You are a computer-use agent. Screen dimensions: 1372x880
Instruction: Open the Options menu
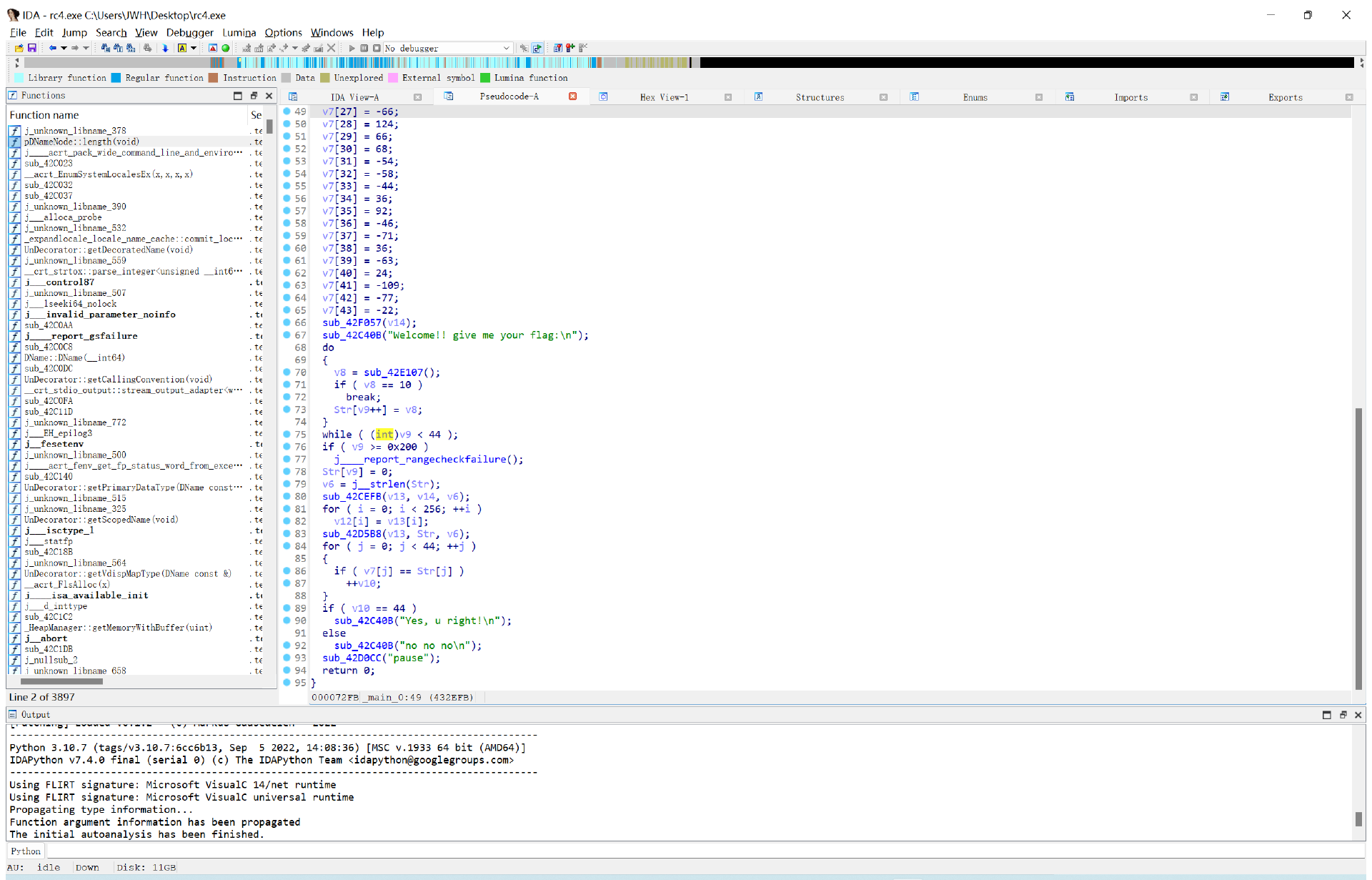point(283,32)
